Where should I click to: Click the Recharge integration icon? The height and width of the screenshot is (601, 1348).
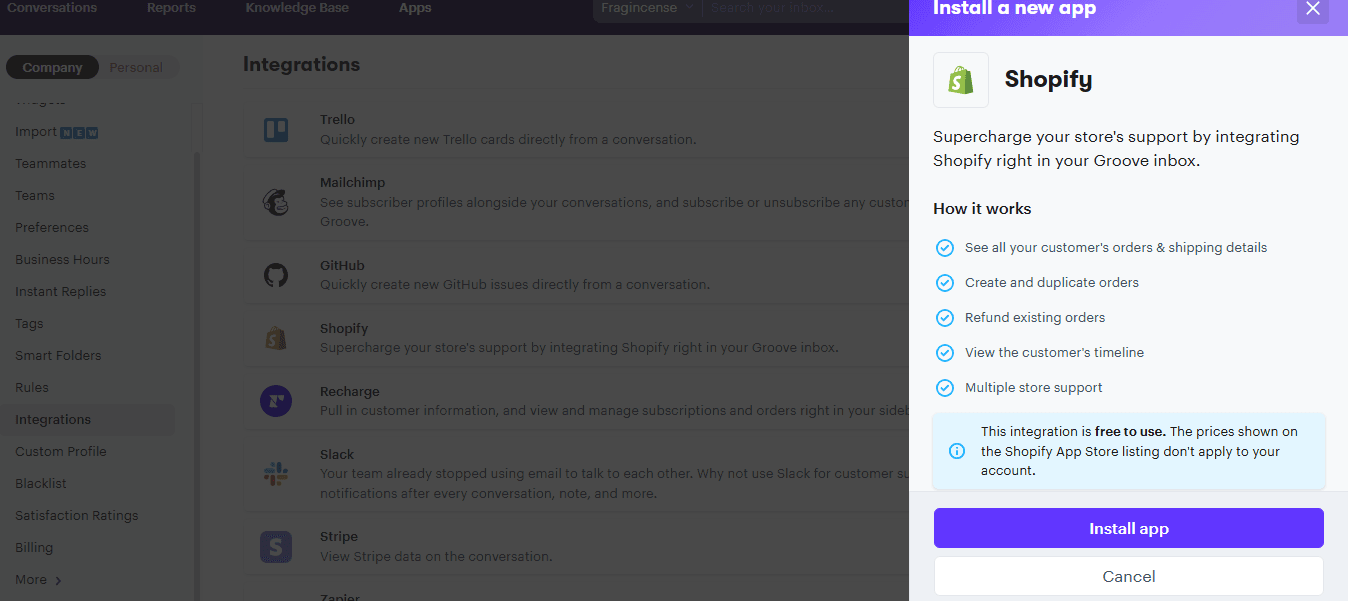pos(276,400)
